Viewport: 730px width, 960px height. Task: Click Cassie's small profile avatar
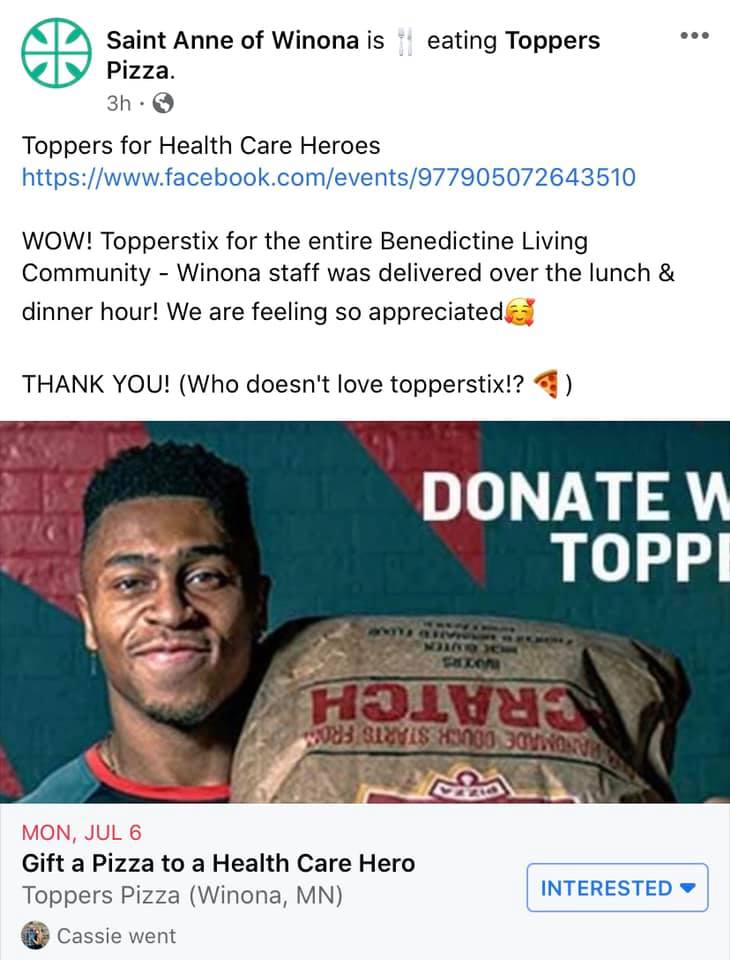(35, 936)
